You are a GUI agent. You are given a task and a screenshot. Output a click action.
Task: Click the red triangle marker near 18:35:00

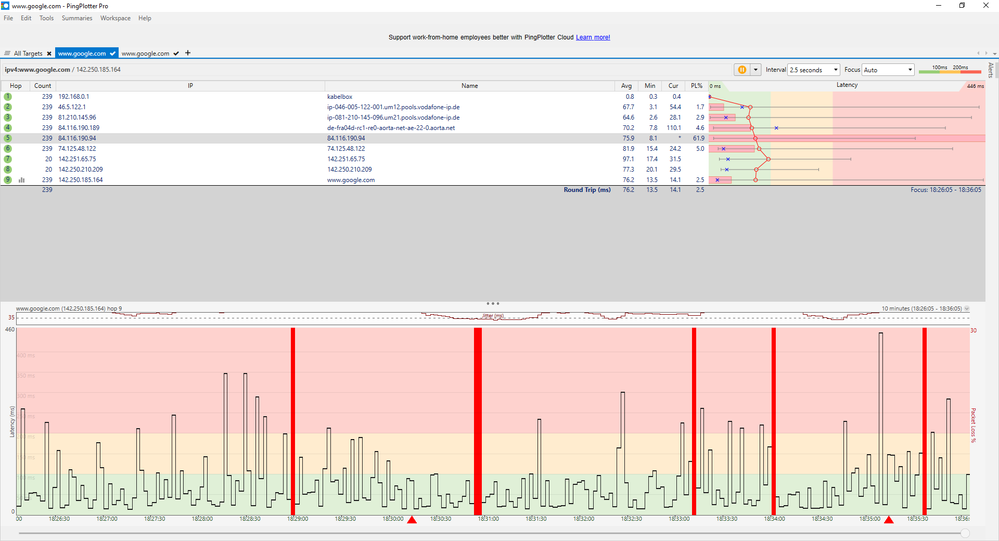tap(888, 520)
